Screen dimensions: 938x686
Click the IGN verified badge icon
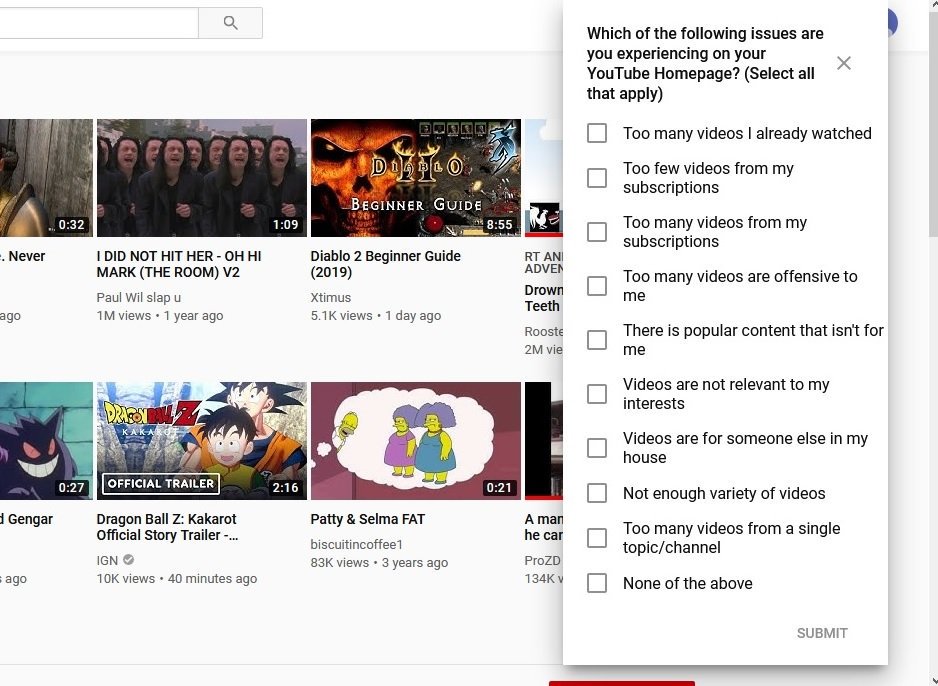pyautogui.click(x=129, y=560)
